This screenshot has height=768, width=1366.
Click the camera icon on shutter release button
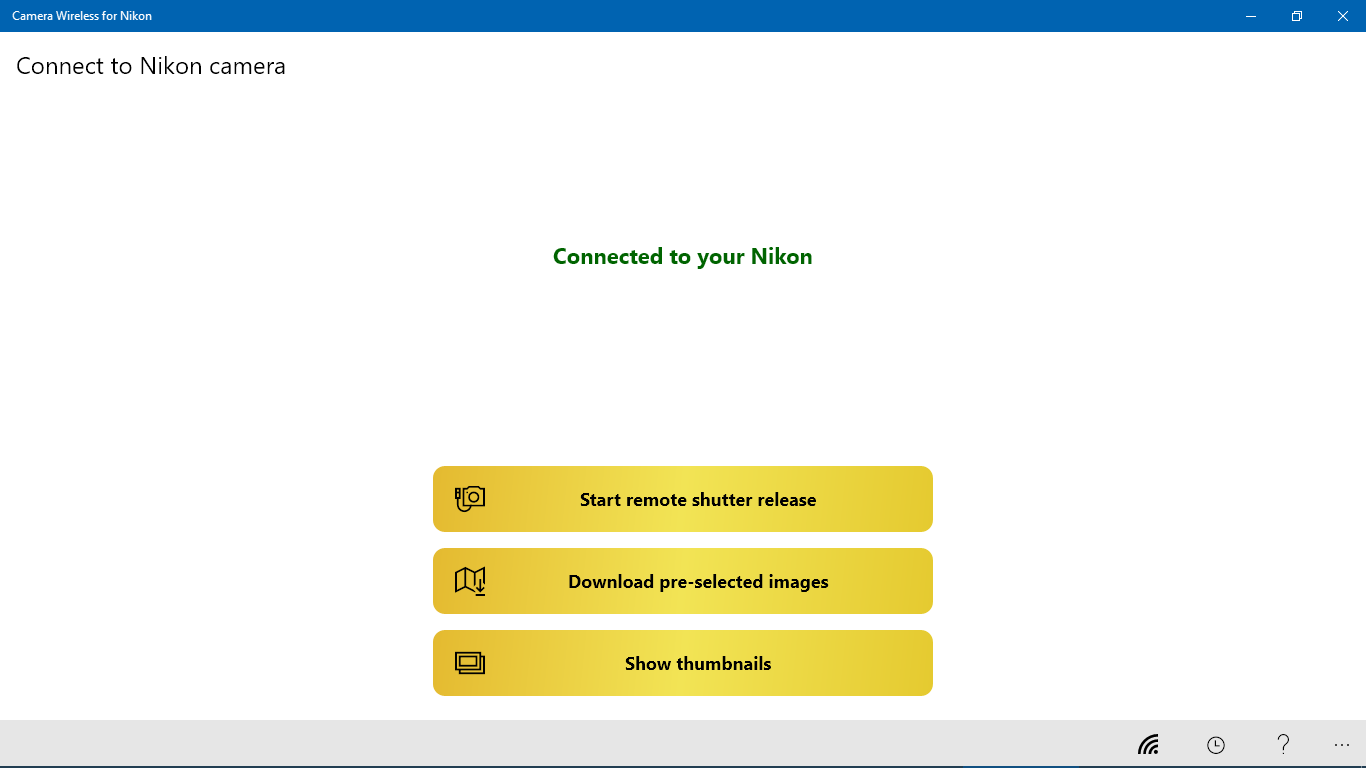(470, 498)
